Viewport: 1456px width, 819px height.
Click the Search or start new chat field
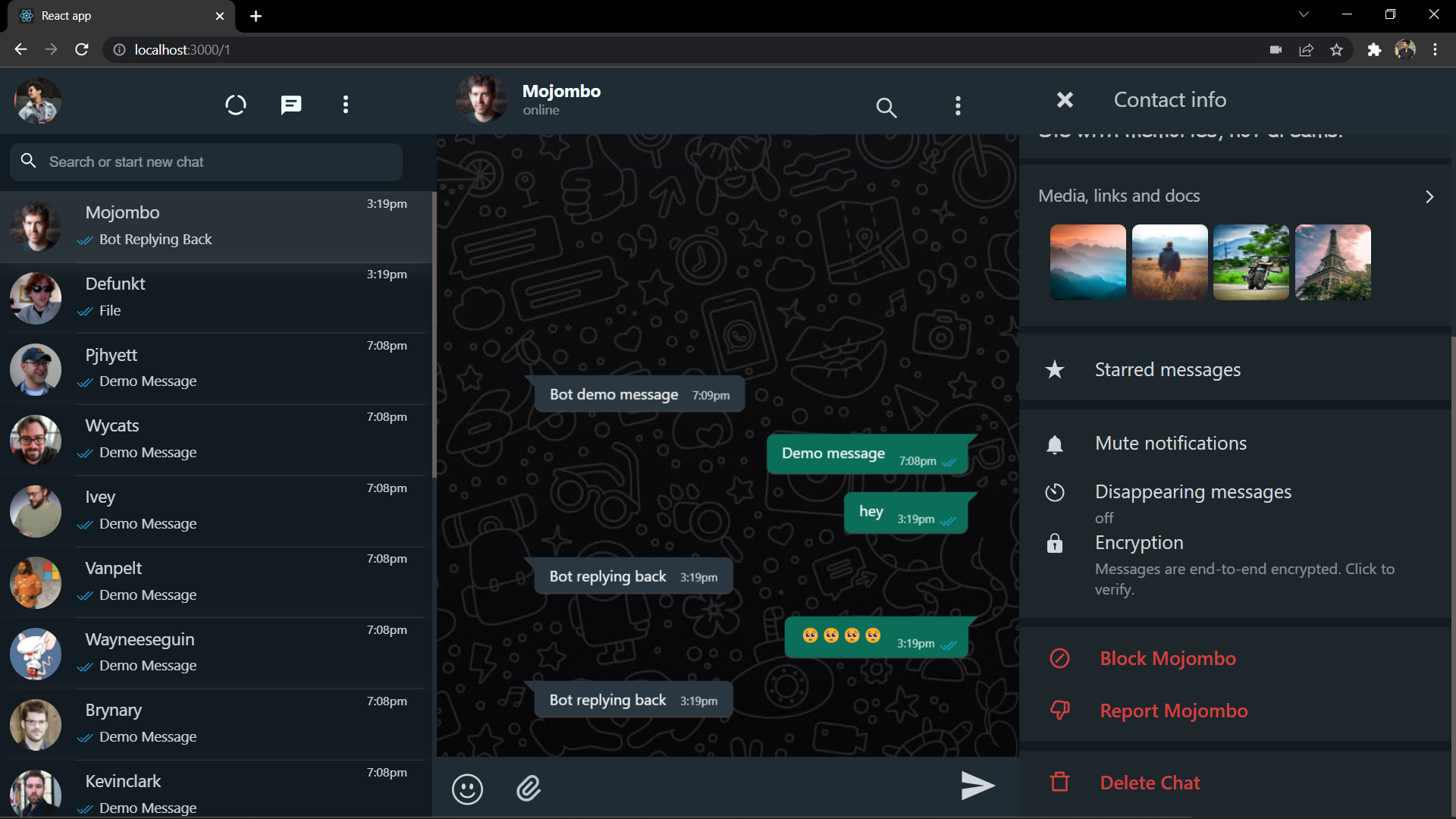[x=205, y=162]
